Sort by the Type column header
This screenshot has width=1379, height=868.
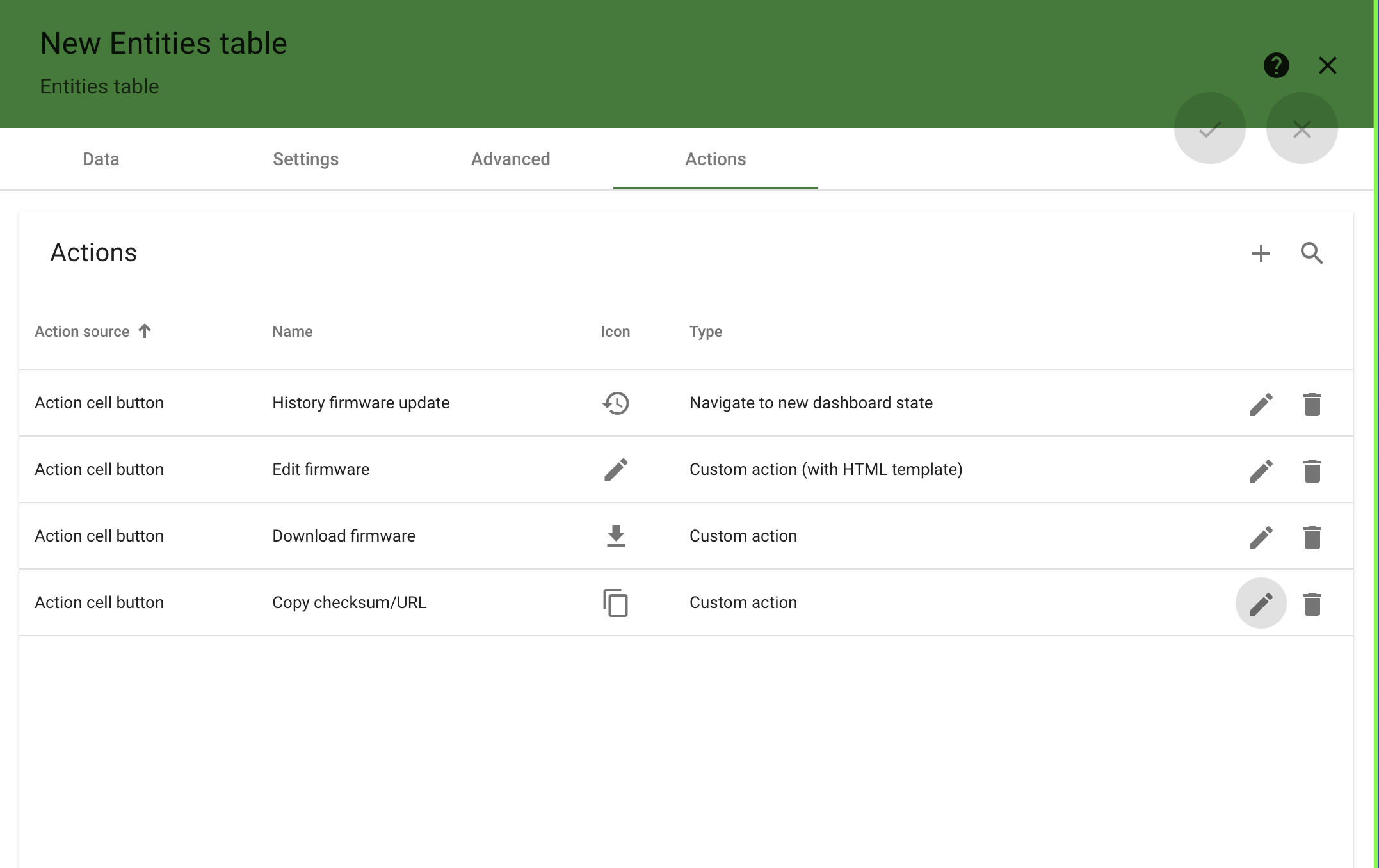(706, 332)
